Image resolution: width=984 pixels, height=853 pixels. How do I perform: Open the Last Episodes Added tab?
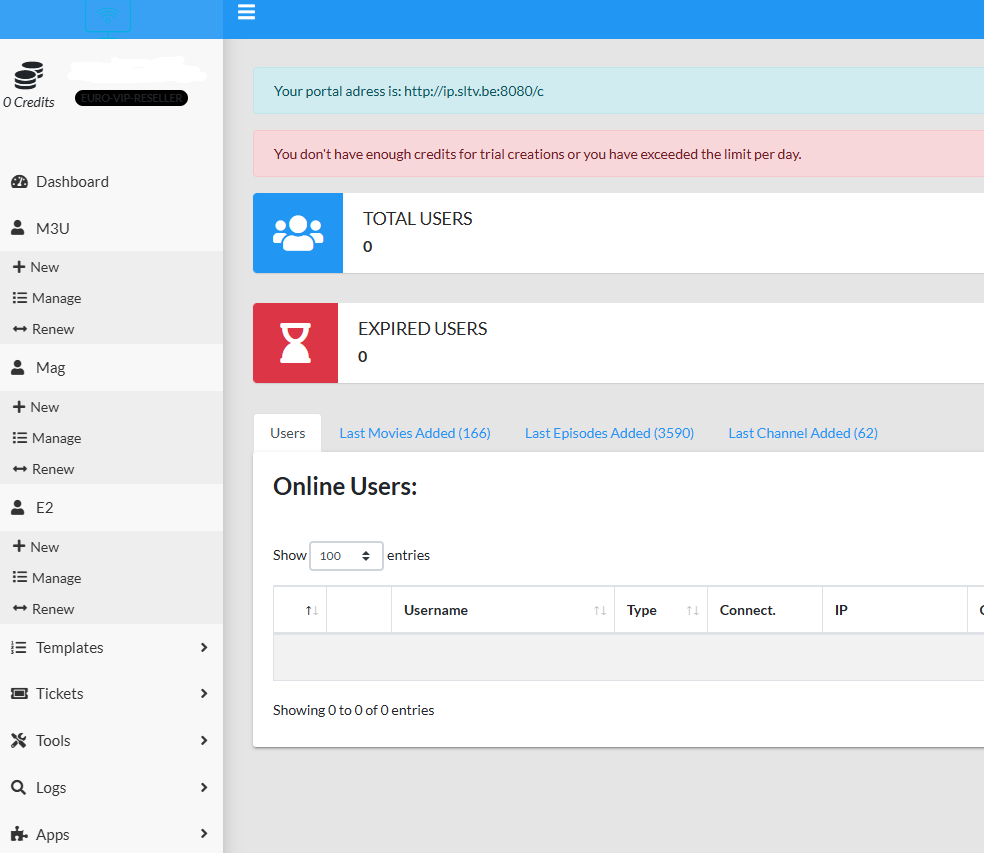tap(609, 433)
